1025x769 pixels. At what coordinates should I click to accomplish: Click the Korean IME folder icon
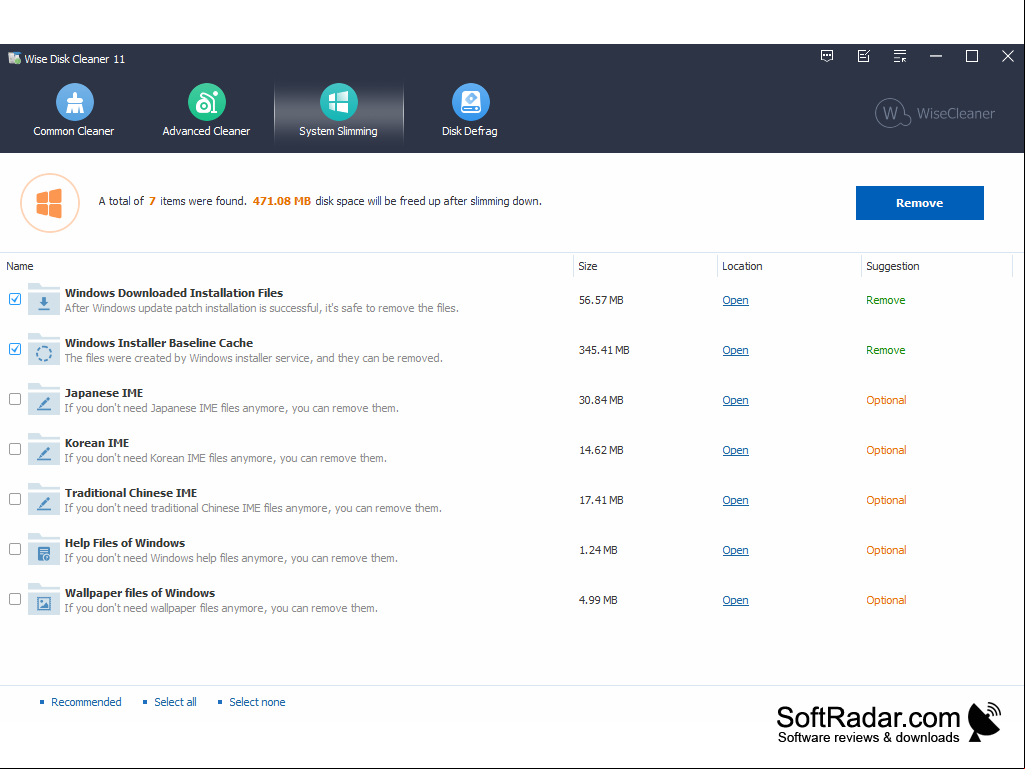point(44,450)
